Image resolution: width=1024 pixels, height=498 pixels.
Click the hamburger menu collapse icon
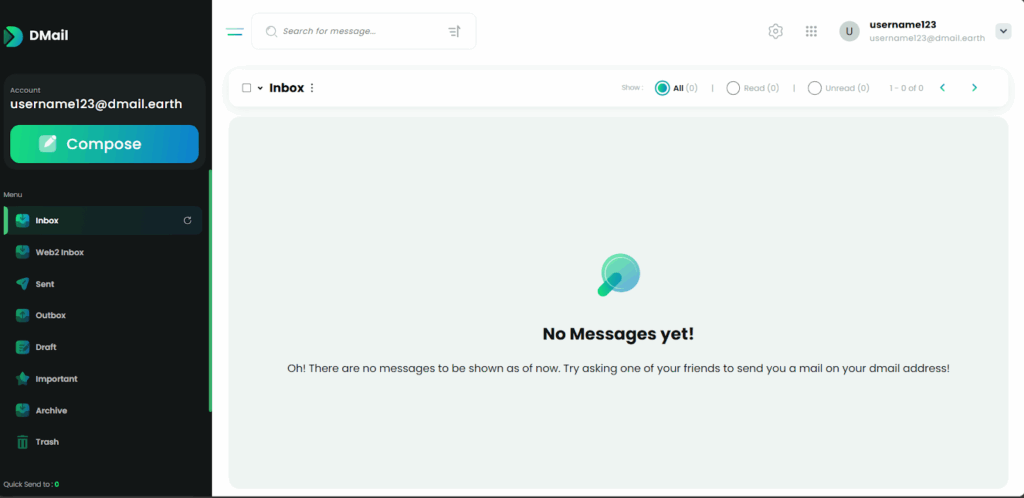pyautogui.click(x=235, y=32)
